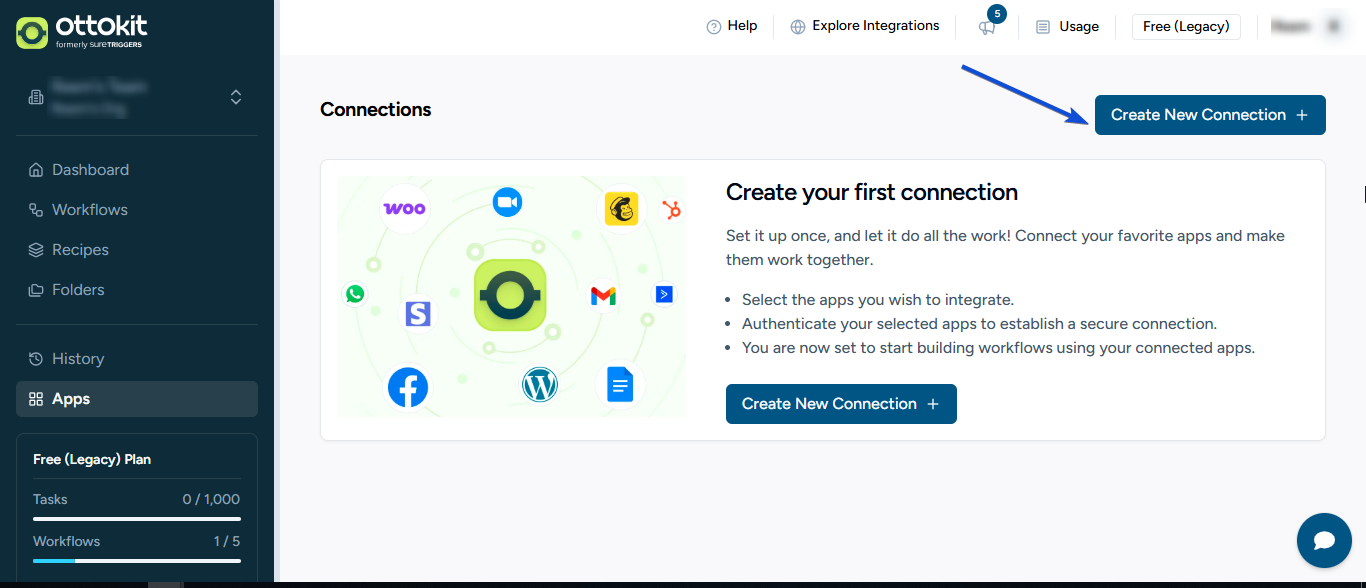The image size is (1366, 588).
Task: Click the Workflows icon in sidebar
Action: coord(36,210)
